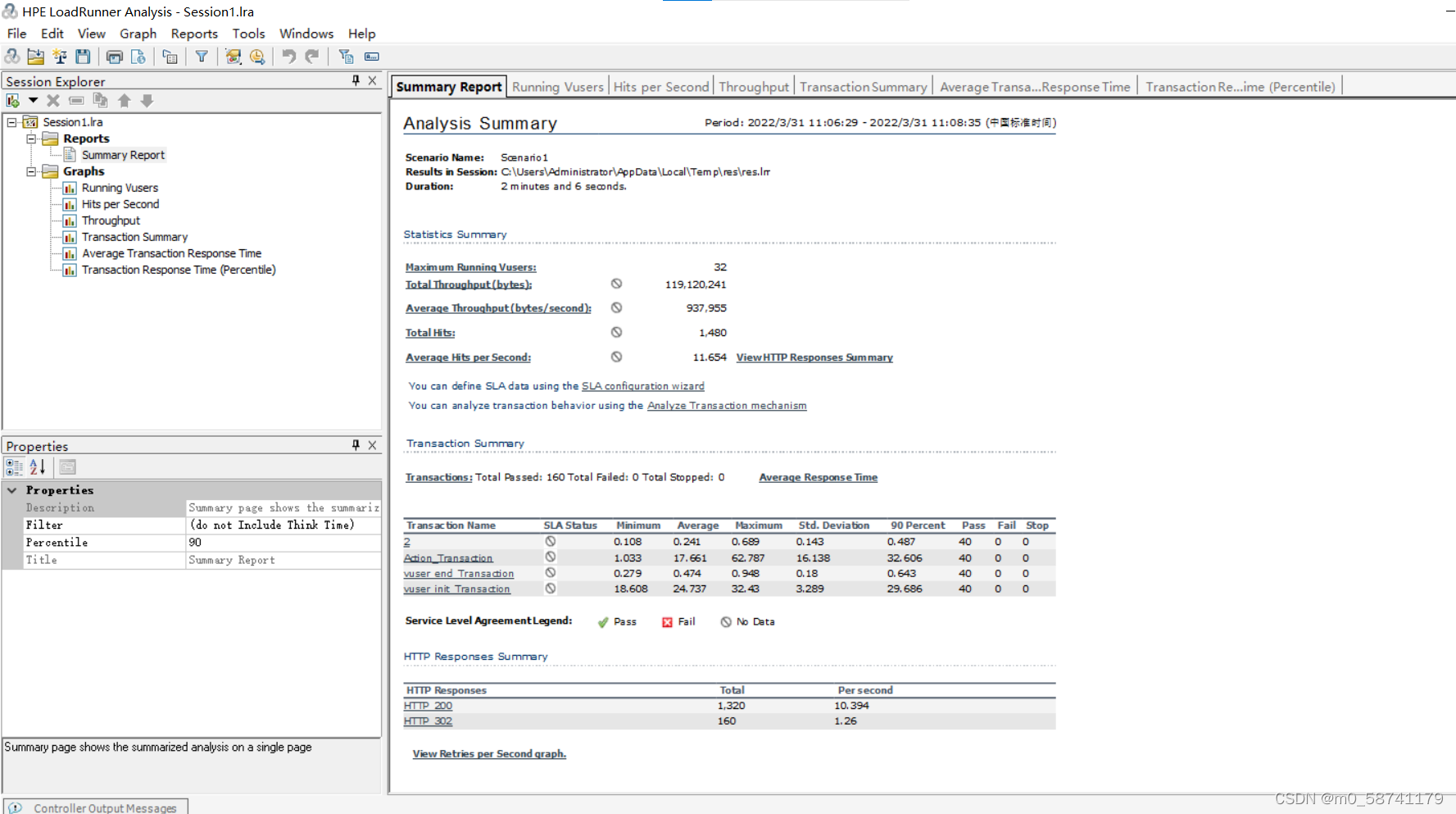Move item down with the down arrow
The image size is (1456, 814).
(147, 101)
